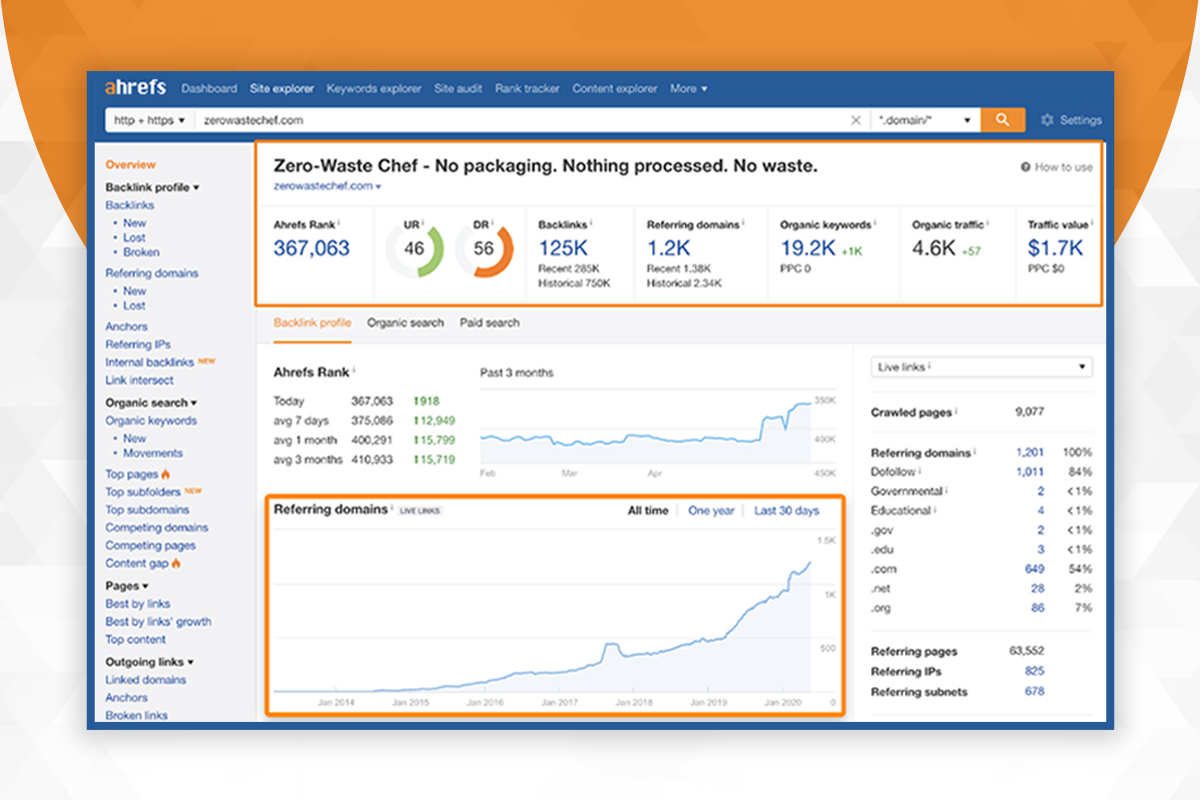Open Settings via the gear icon
This screenshot has width=1200, height=800.
1047,120
